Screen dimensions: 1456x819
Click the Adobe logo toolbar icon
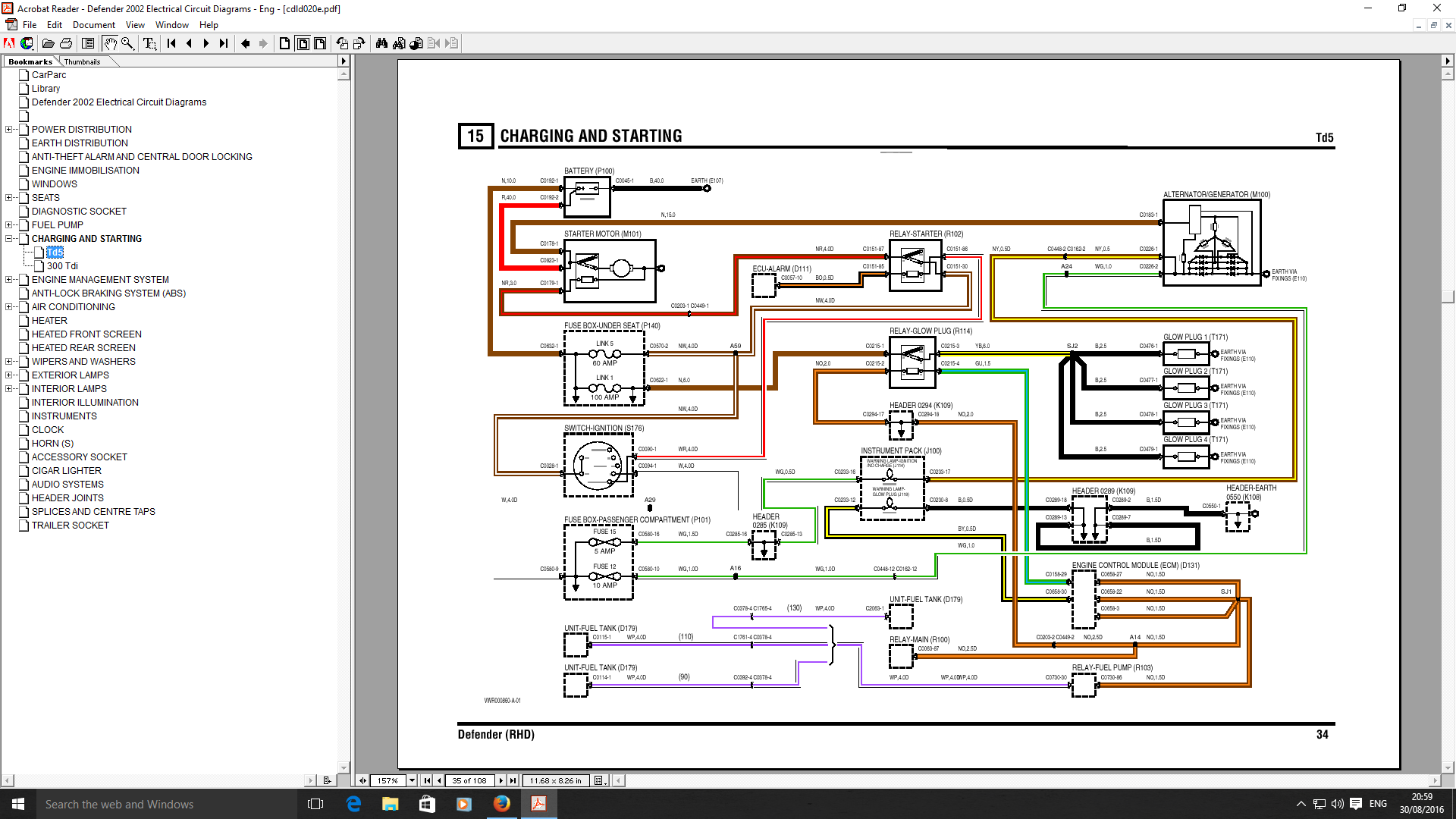[x=9, y=43]
